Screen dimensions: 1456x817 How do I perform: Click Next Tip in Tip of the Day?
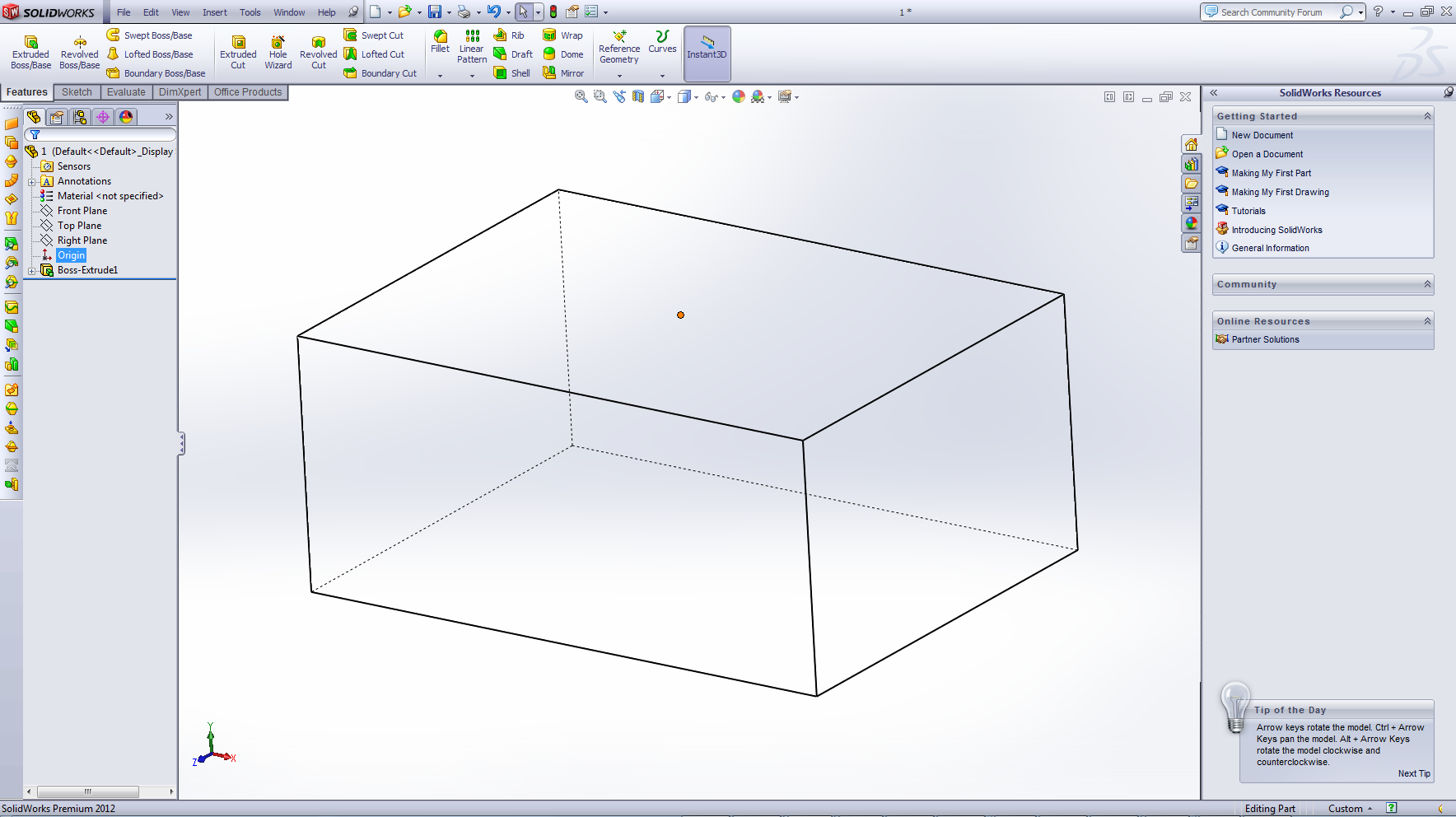1413,773
